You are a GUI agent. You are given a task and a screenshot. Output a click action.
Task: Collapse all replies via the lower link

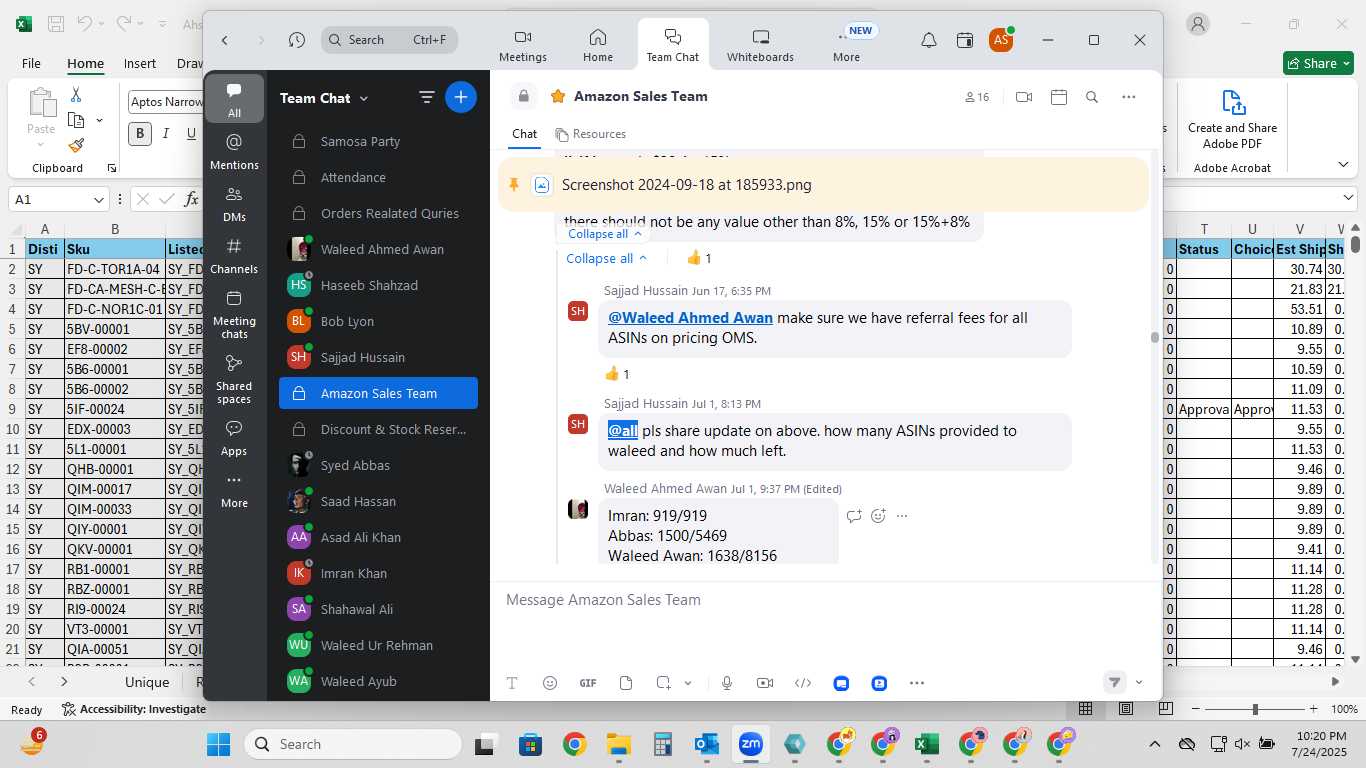tap(606, 258)
